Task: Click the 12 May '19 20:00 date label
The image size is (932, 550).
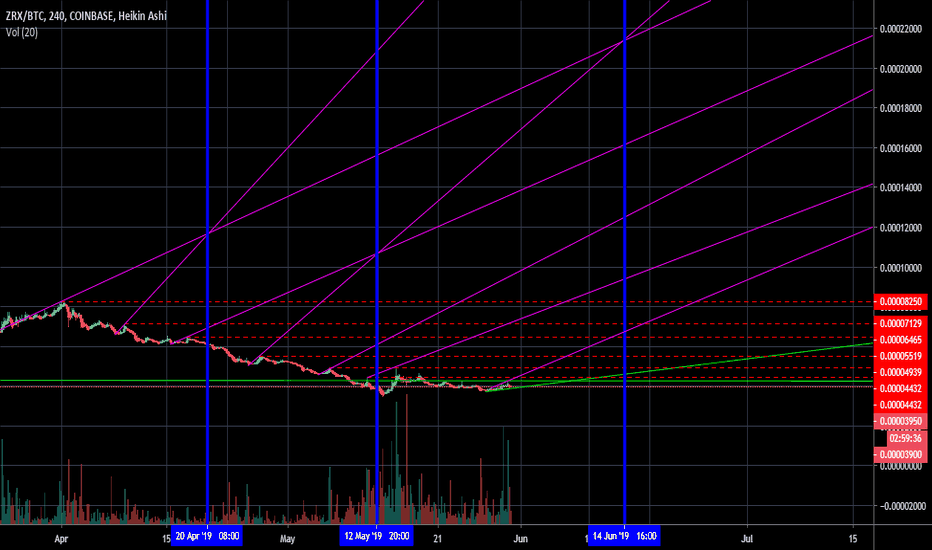Action: tap(377, 536)
